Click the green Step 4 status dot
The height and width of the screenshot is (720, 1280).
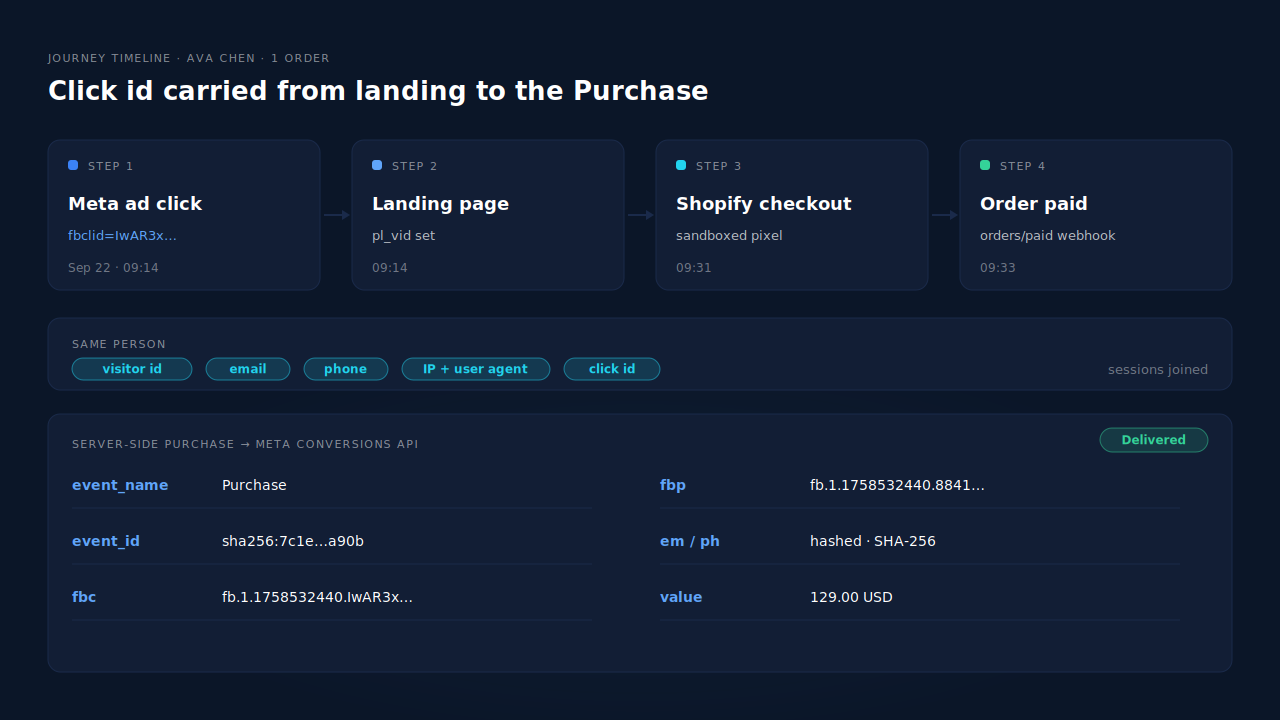(x=985, y=165)
